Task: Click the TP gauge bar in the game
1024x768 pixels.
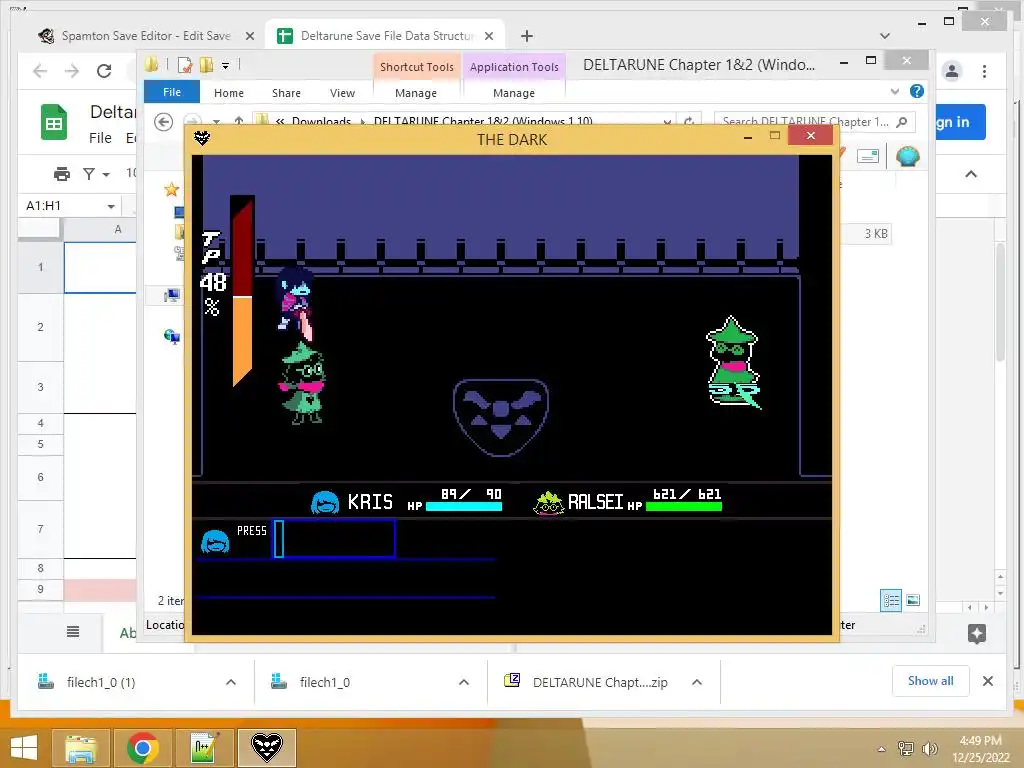Action: tap(242, 291)
